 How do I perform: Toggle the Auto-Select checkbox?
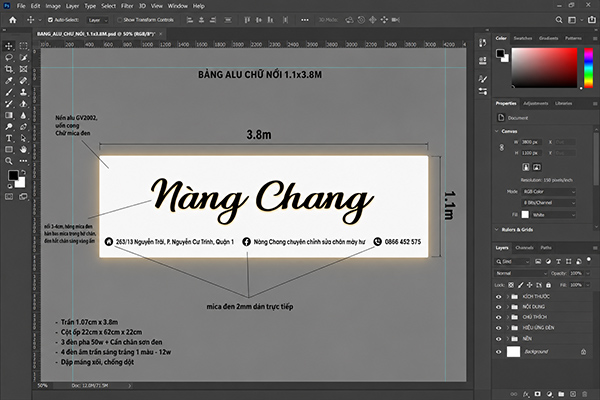coord(50,20)
